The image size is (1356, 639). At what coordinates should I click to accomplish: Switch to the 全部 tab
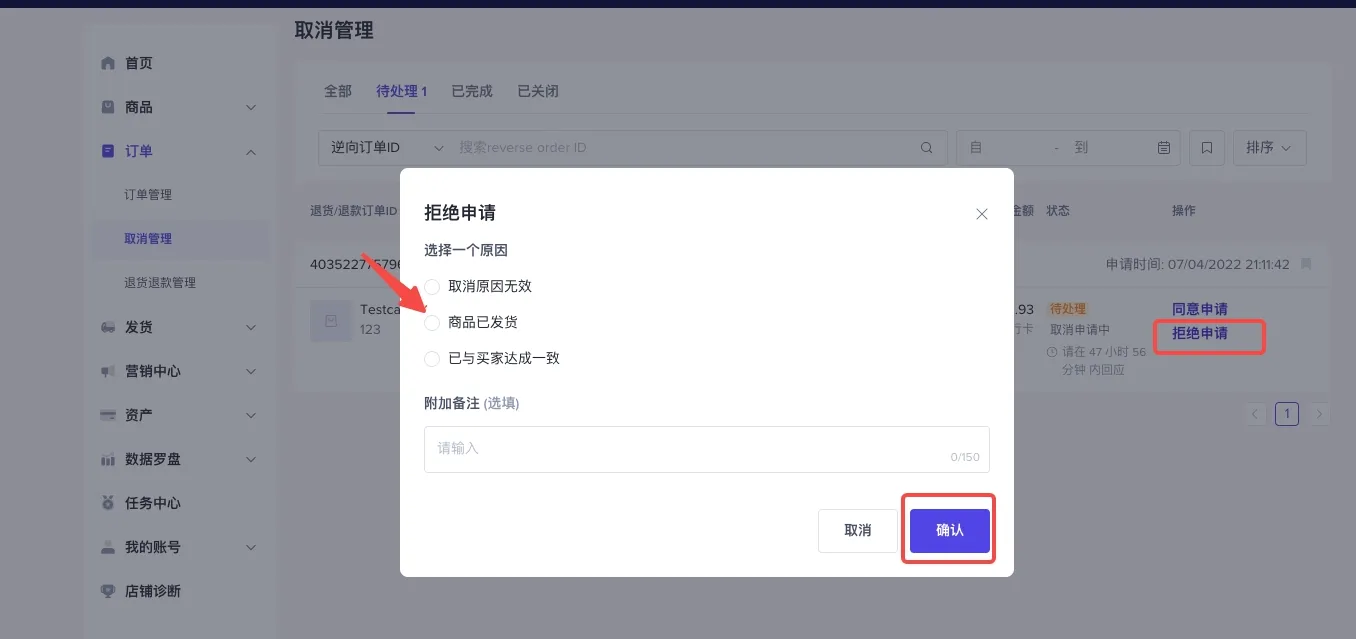pos(338,91)
